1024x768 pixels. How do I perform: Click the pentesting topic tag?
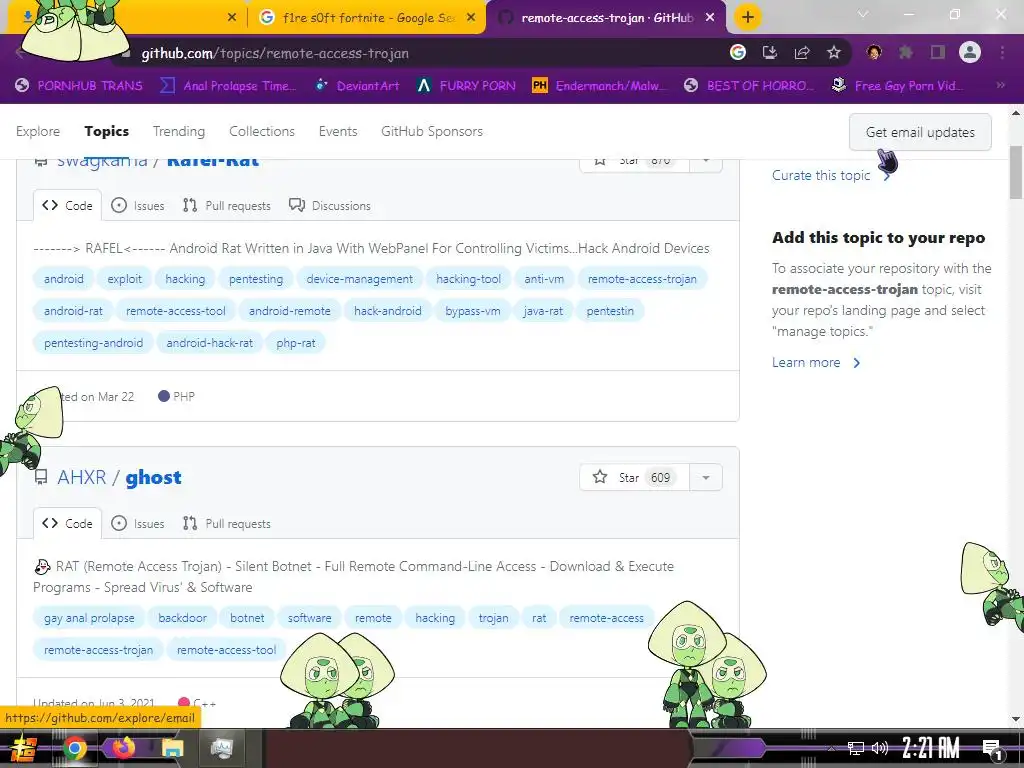(x=255, y=279)
